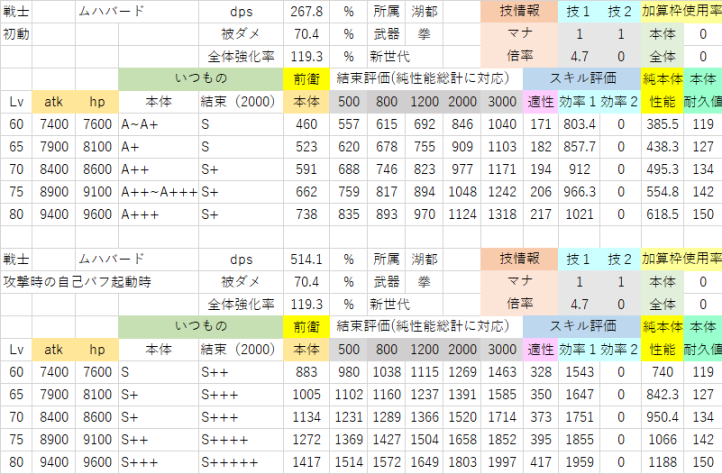Select the cell with value 1714
The width and height of the screenshot is (722, 474).
click(502, 417)
